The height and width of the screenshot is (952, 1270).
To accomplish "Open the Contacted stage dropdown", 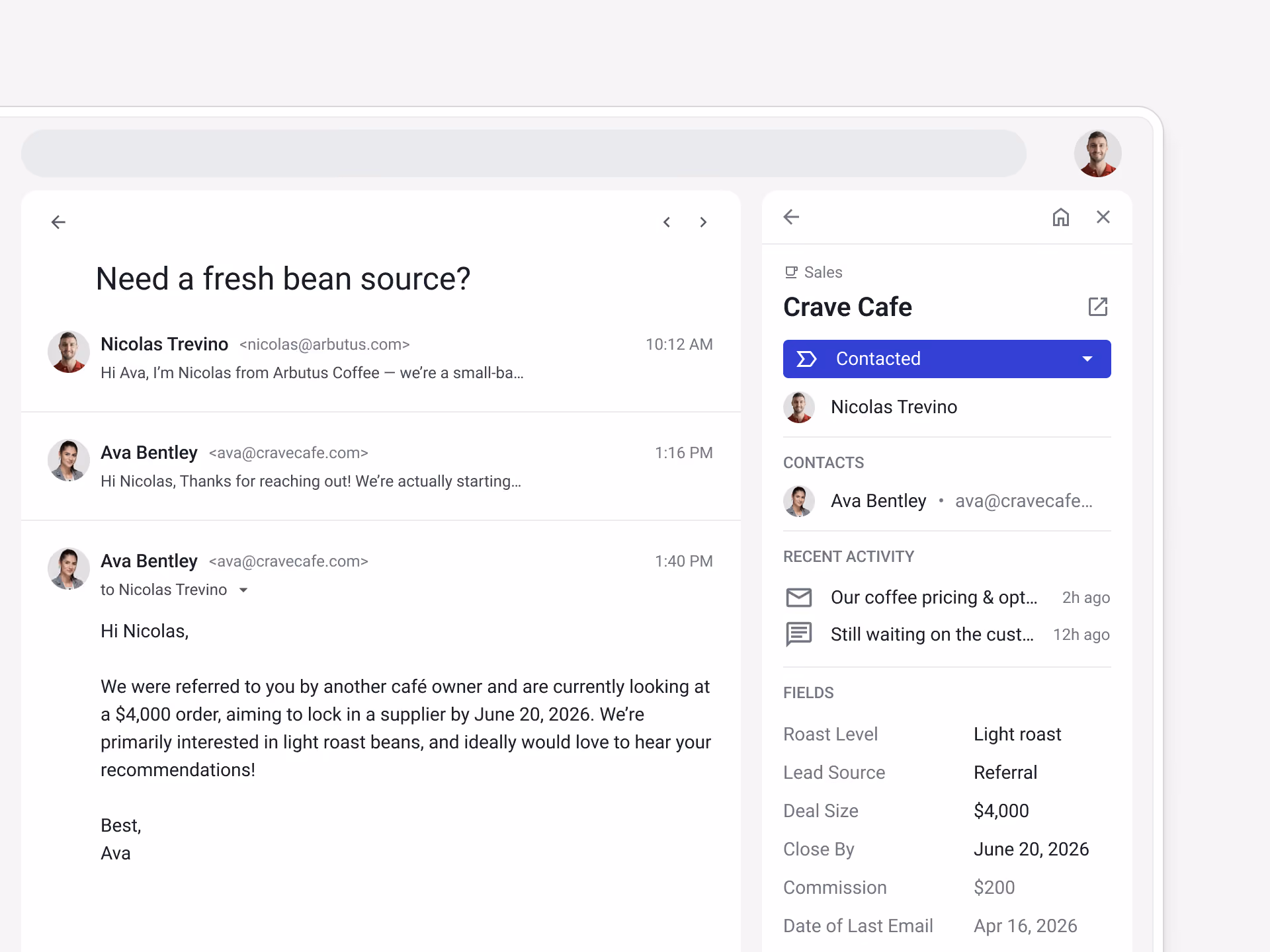I will click(947, 359).
